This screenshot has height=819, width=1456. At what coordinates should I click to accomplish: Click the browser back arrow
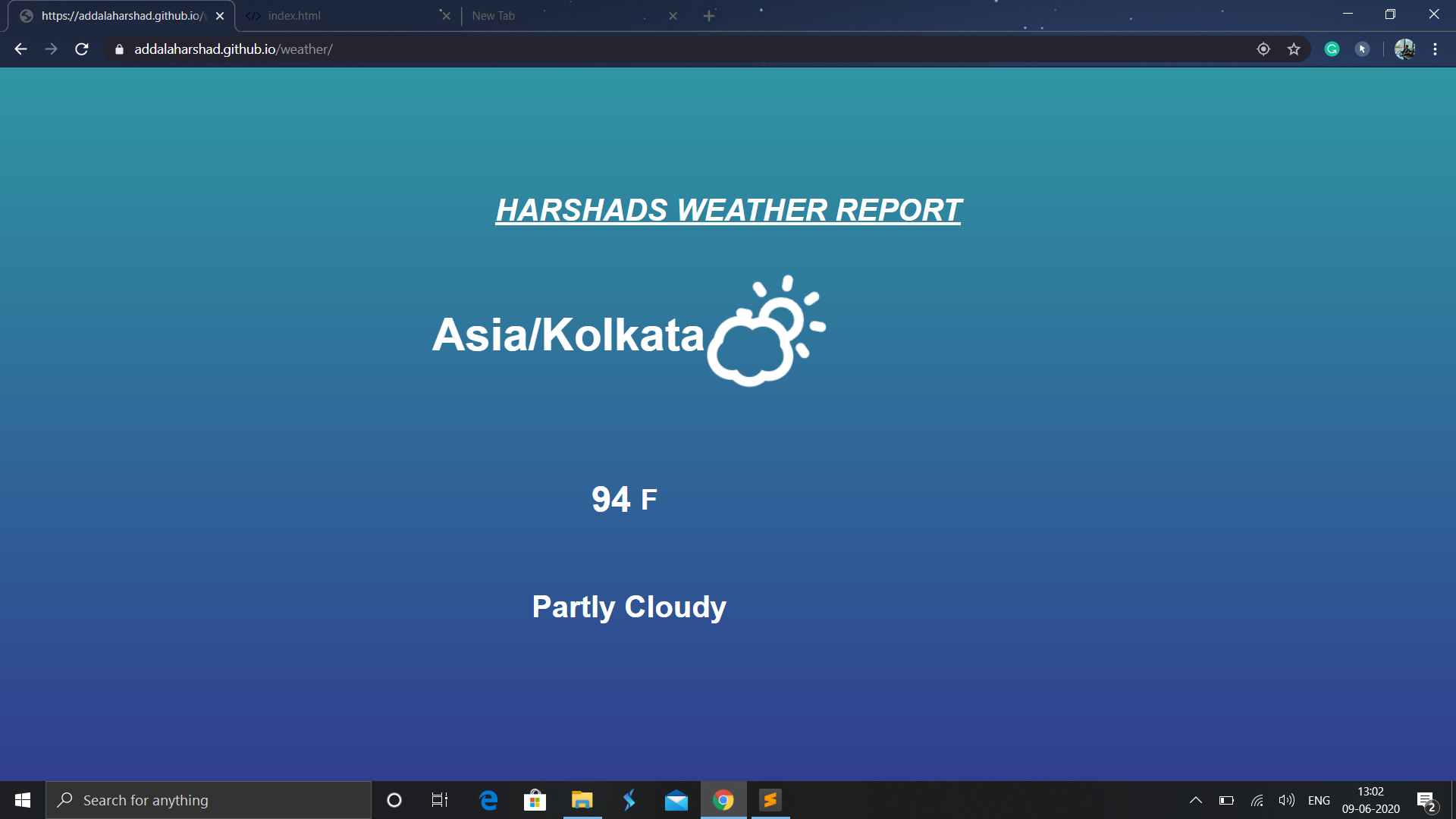coord(20,49)
